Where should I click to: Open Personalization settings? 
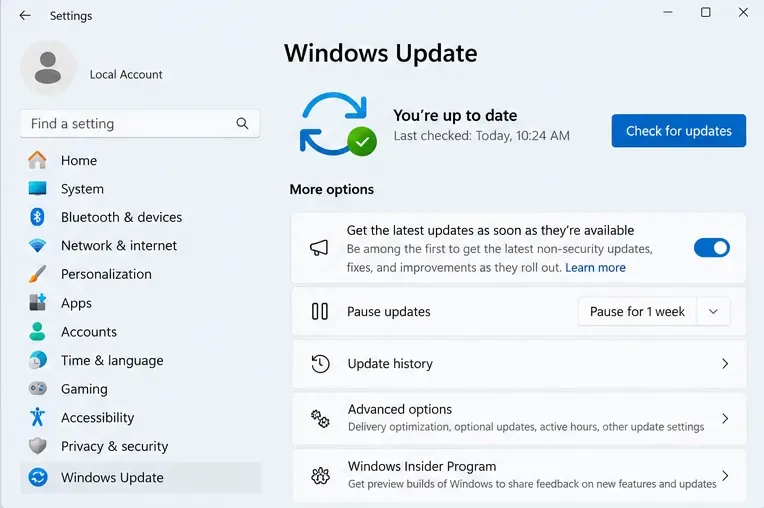106,274
